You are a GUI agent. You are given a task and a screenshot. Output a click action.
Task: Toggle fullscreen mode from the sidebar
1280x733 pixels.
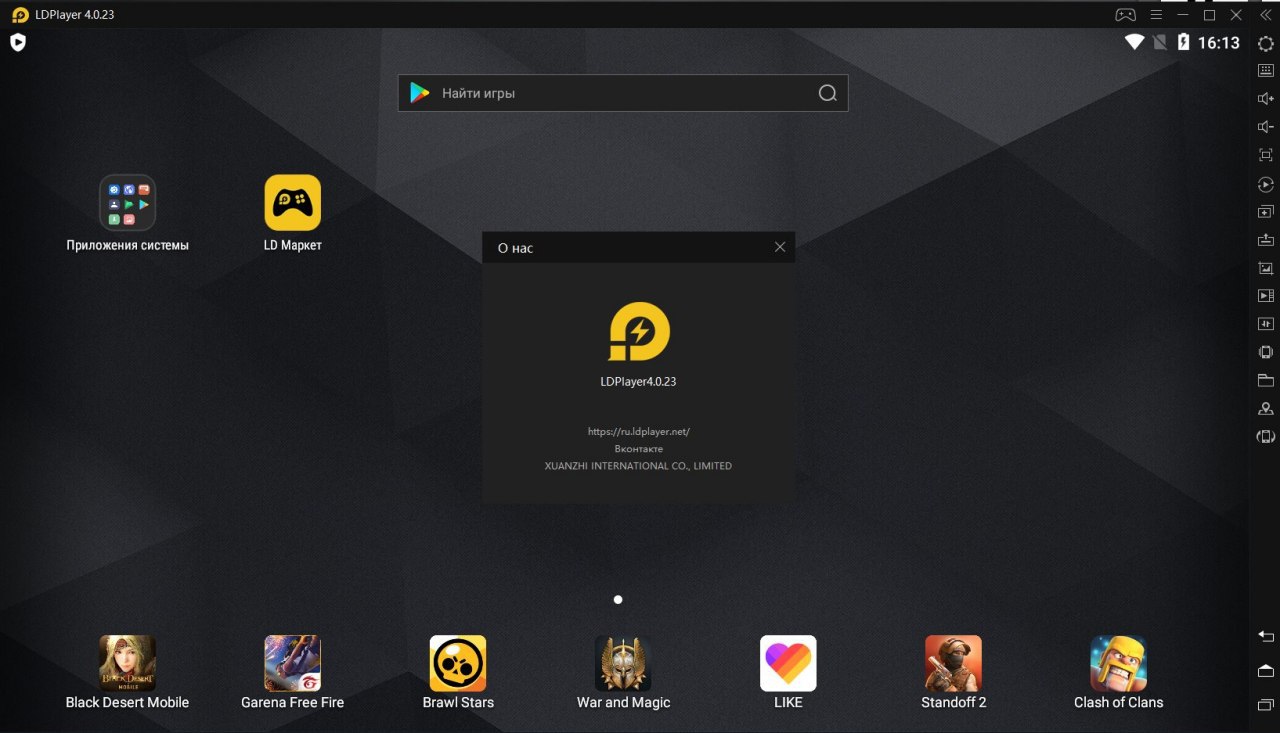[1265, 155]
